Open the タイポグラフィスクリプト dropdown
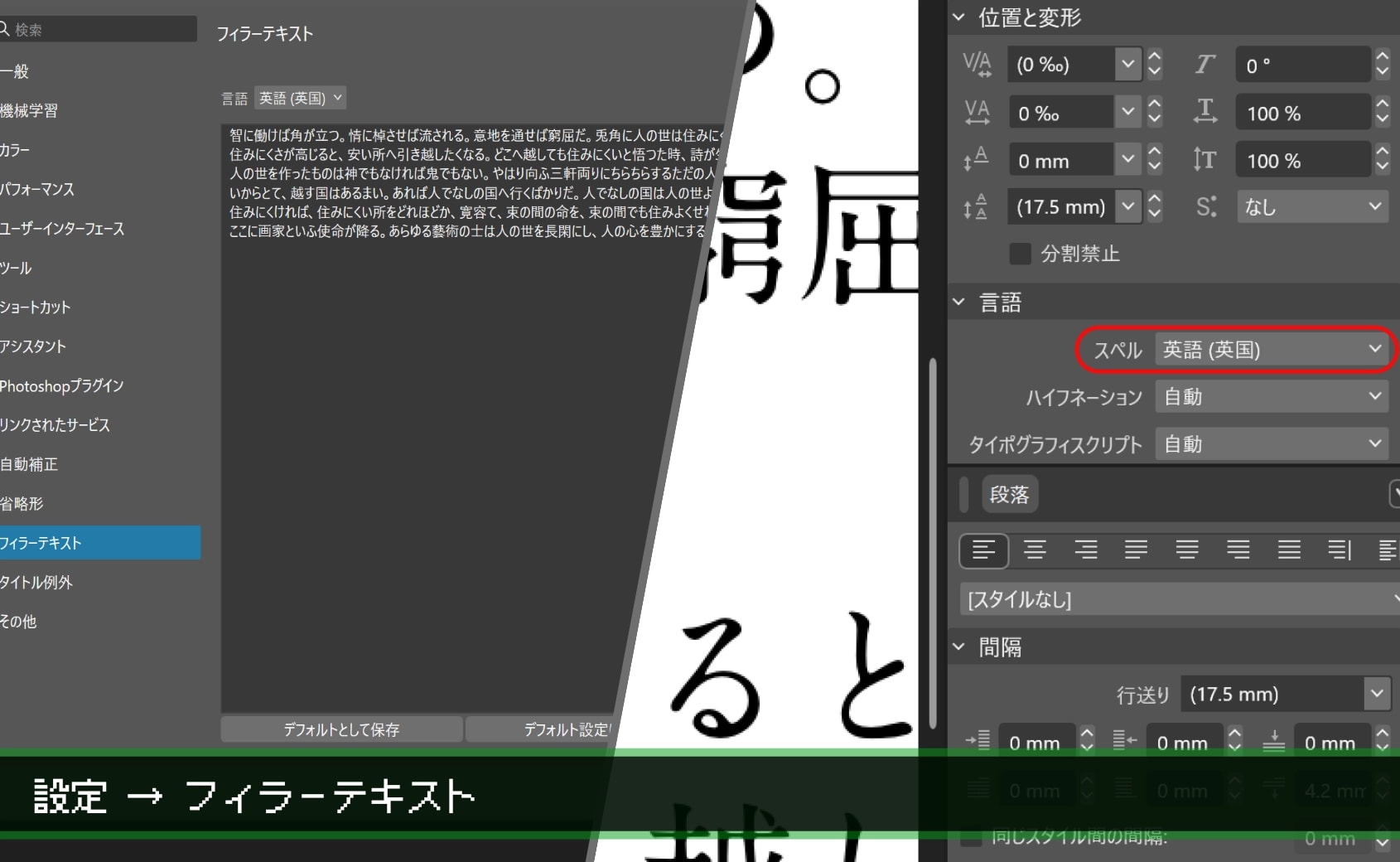The image size is (1400, 862). 1272,444
